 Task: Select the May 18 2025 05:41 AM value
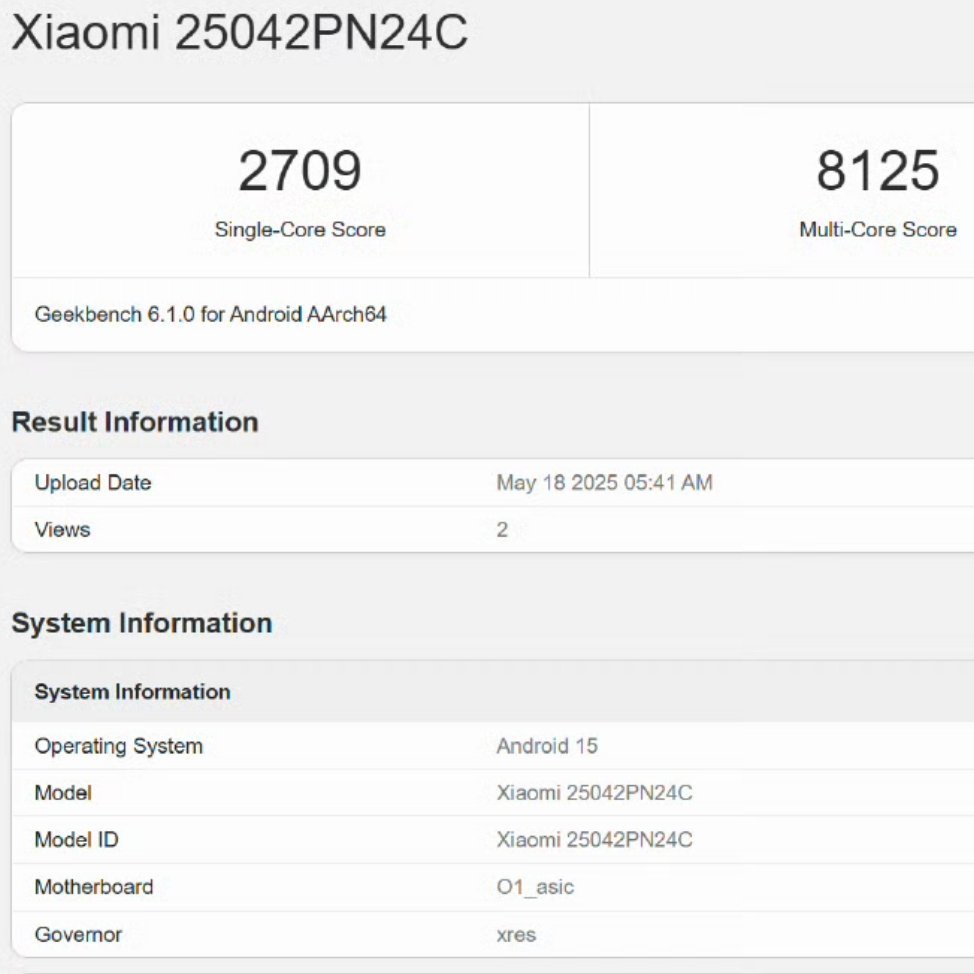pyautogui.click(x=604, y=483)
